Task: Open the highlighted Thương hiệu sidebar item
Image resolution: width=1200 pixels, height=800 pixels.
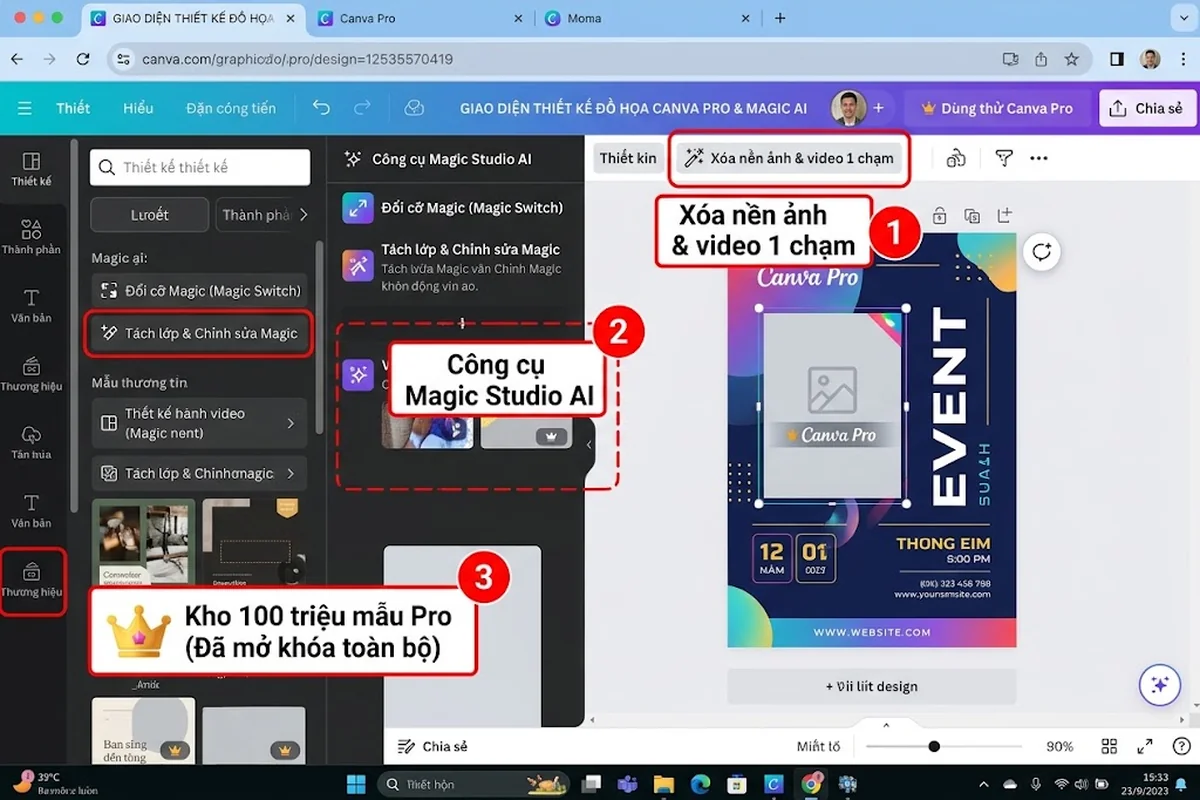Action: pyautogui.click(x=32, y=581)
